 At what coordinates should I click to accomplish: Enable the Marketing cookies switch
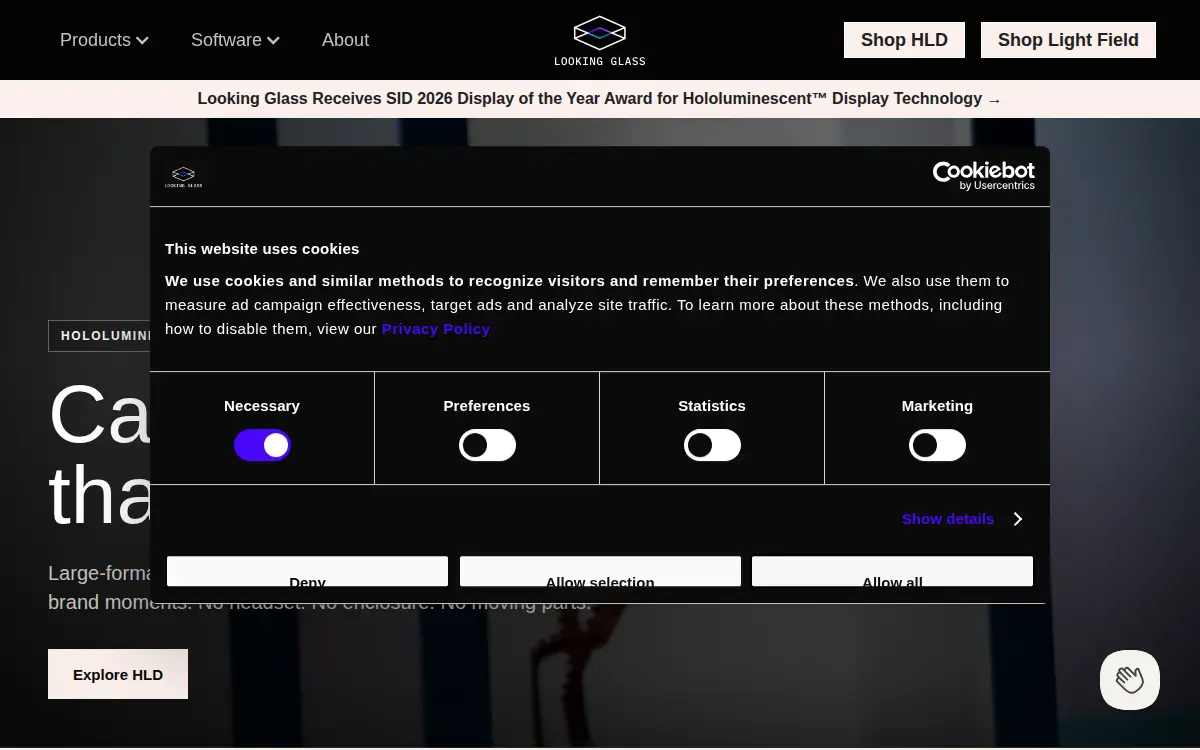(937, 445)
